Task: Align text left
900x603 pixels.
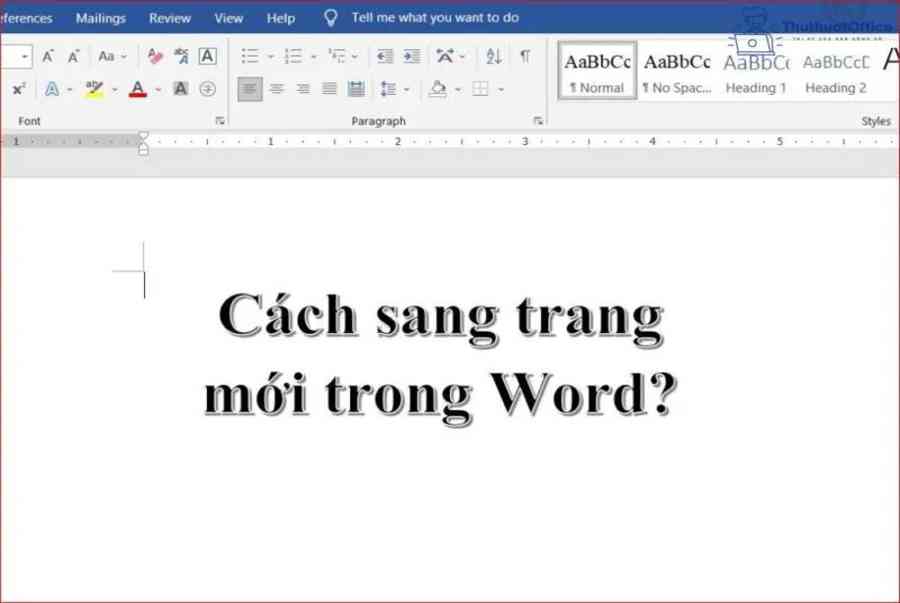Action: [250, 89]
